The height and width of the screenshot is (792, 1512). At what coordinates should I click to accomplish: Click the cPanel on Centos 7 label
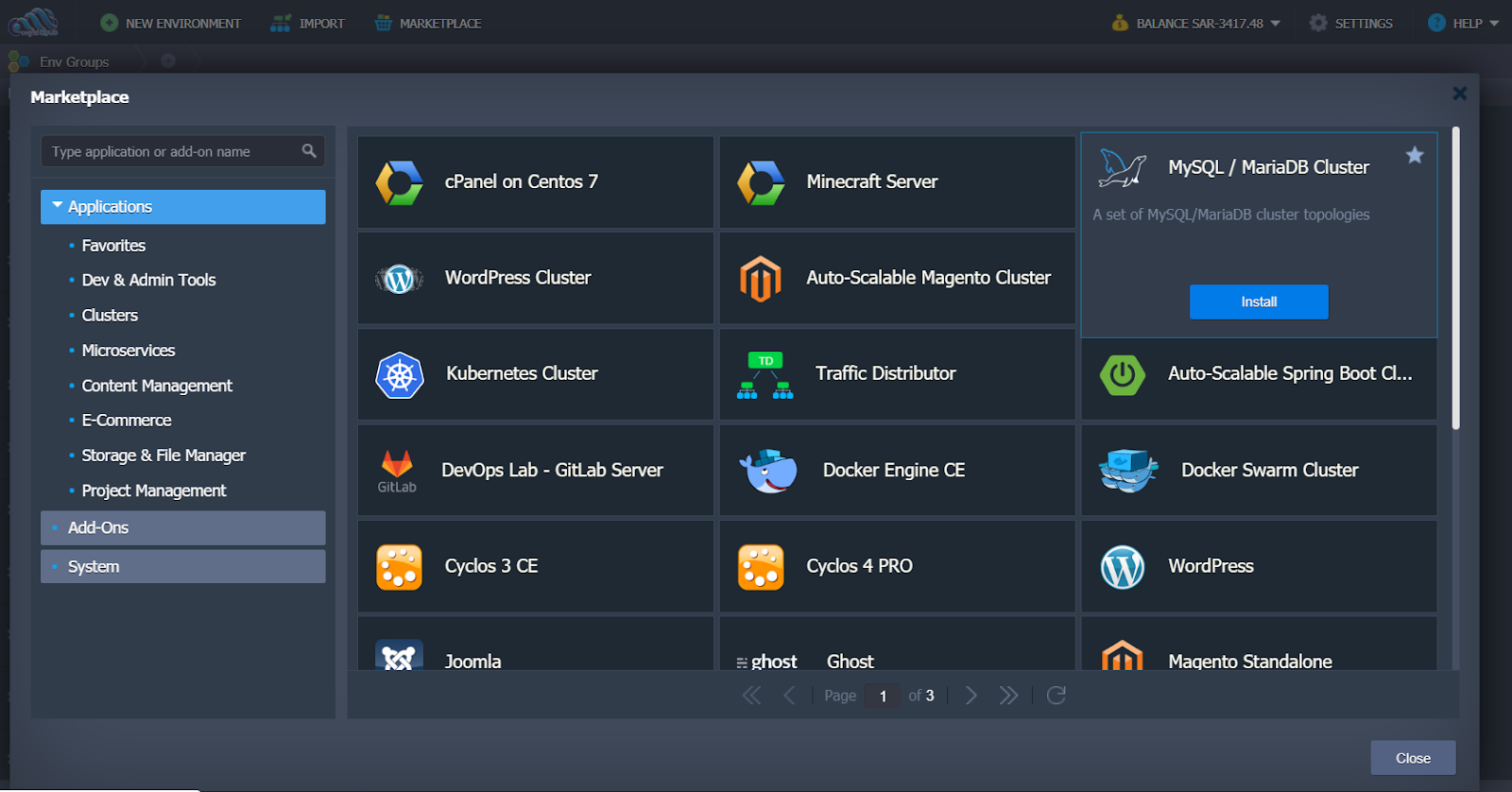(x=522, y=181)
